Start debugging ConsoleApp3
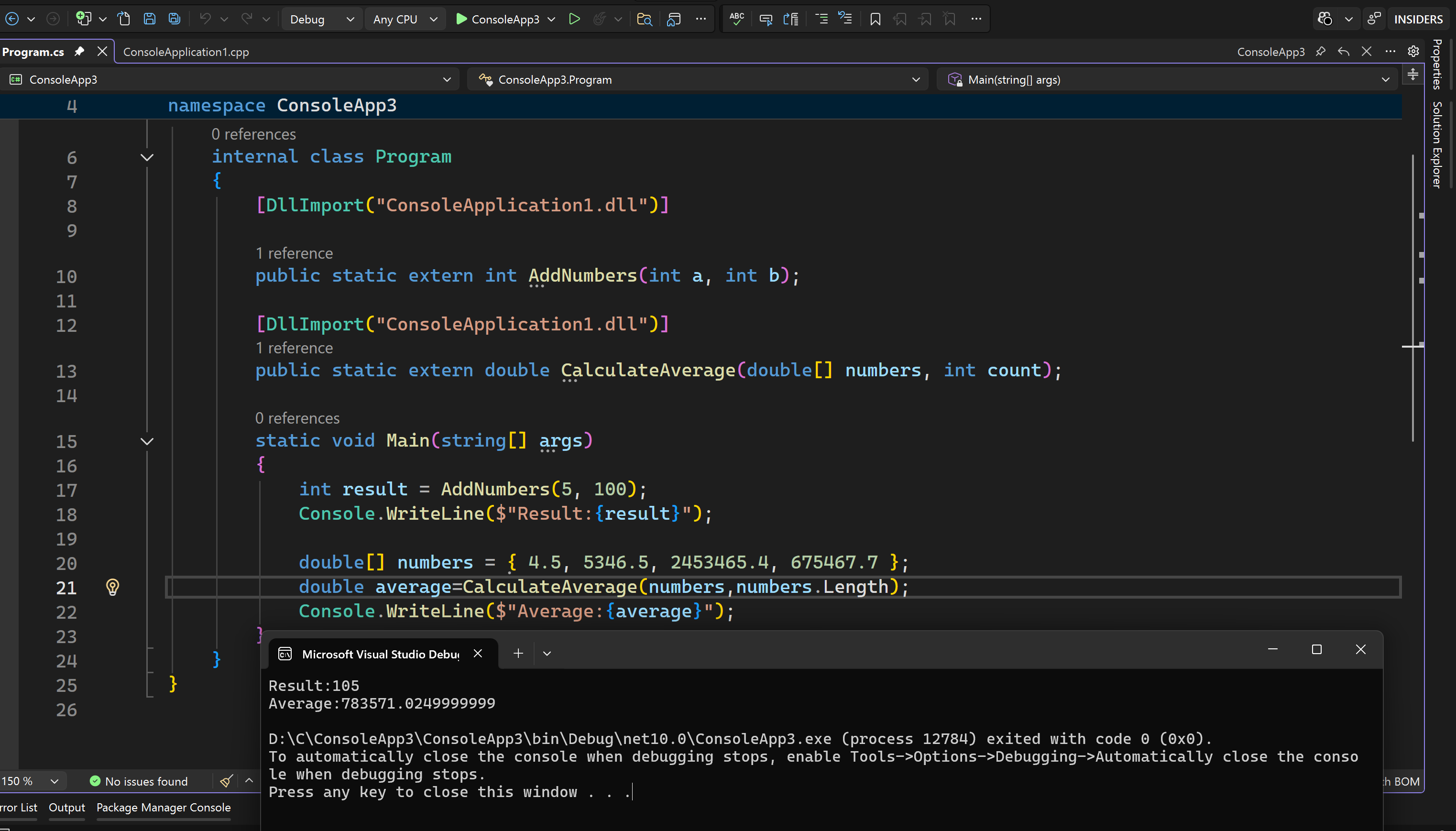 click(x=498, y=19)
